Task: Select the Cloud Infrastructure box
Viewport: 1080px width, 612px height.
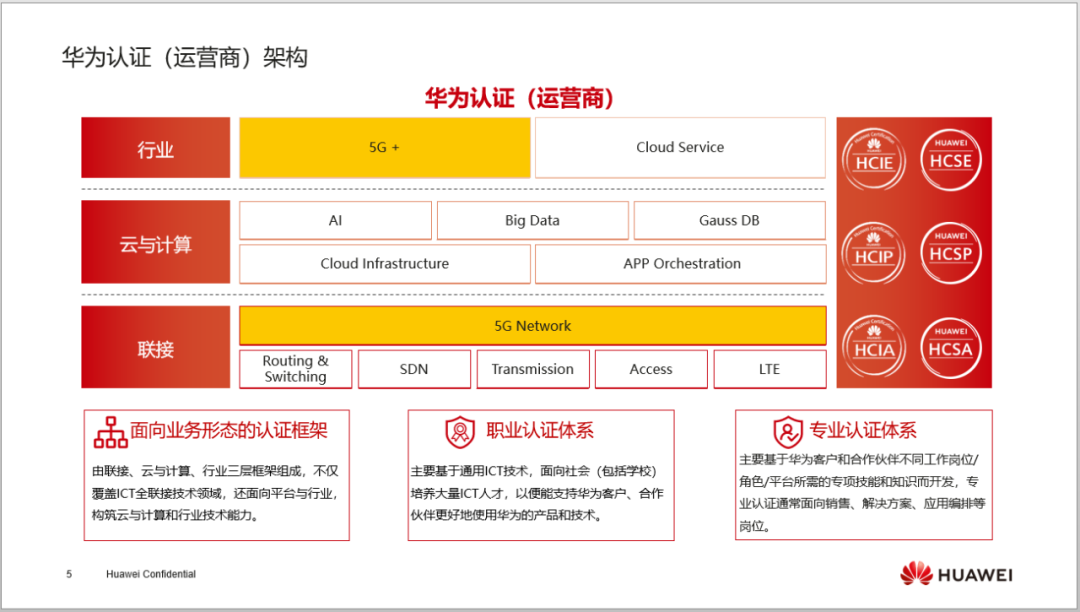Action: (384, 264)
